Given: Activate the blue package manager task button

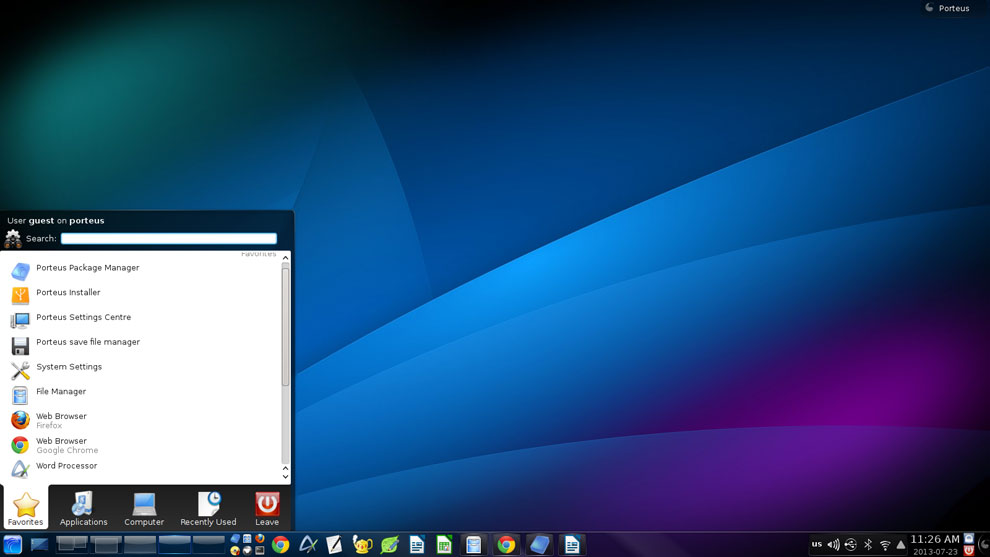Looking at the screenshot, I should [x=539, y=544].
